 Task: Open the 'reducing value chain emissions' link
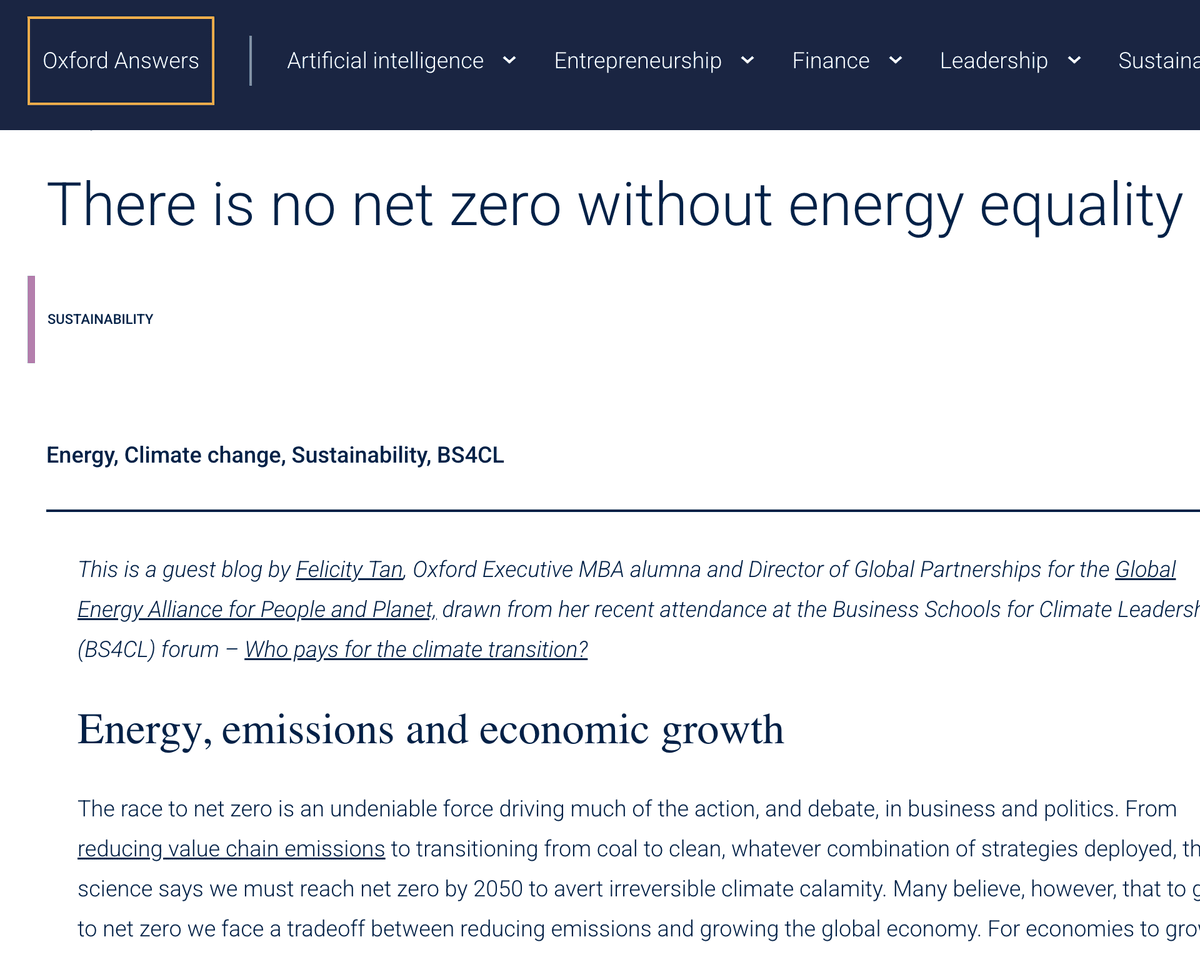[231, 849]
